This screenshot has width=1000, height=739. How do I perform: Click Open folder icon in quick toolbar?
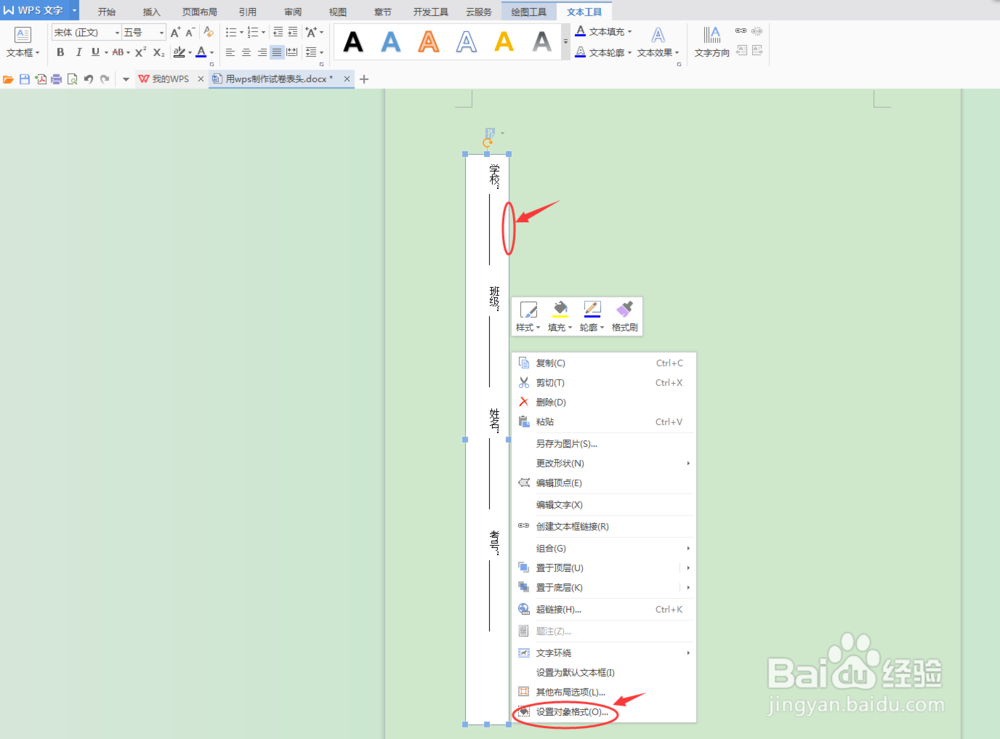click(8, 79)
